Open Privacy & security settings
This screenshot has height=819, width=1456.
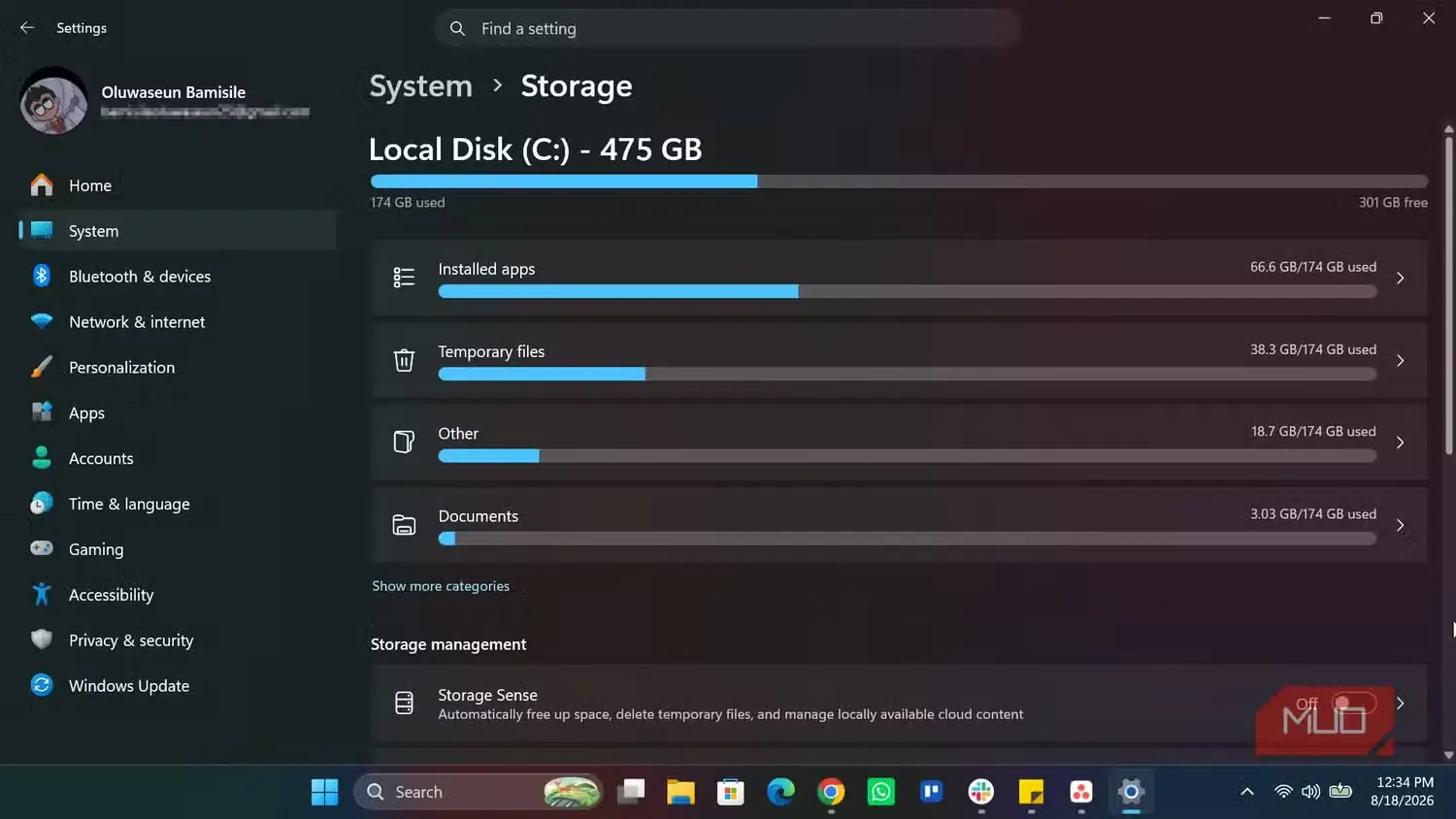pyautogui.click(x=178, y=639)
